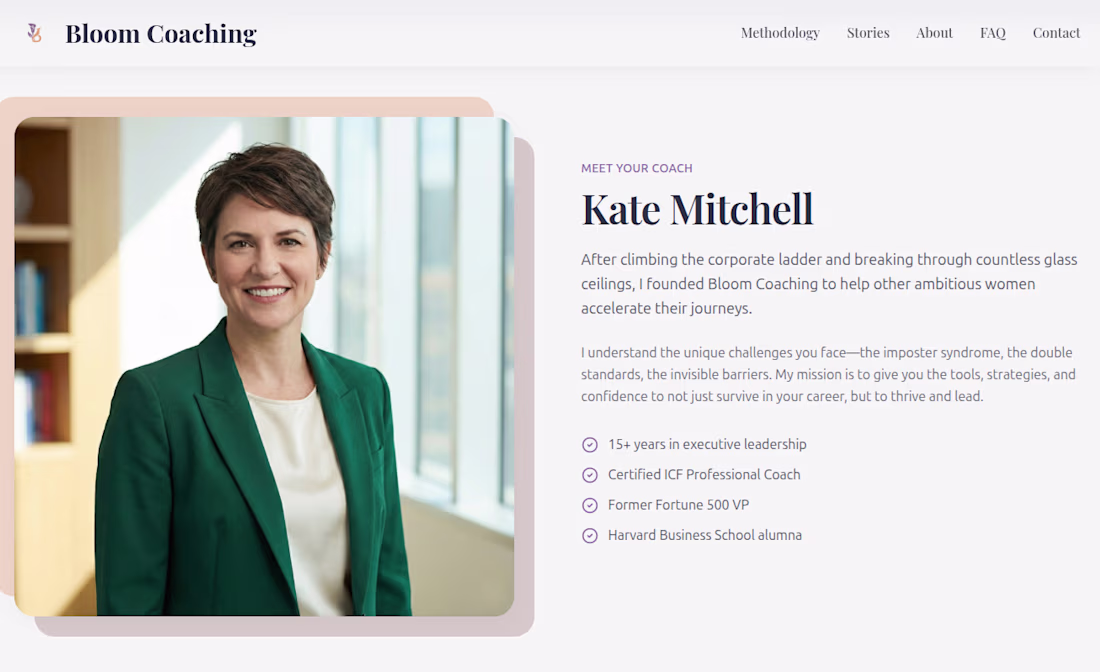Navigate to FAQ in header
1100x672 pixels.
(x=993, y=33)
